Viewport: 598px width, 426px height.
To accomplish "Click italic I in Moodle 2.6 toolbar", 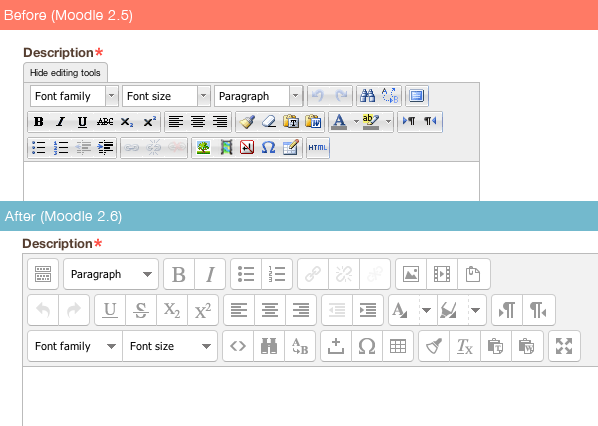I will (210, 274).
